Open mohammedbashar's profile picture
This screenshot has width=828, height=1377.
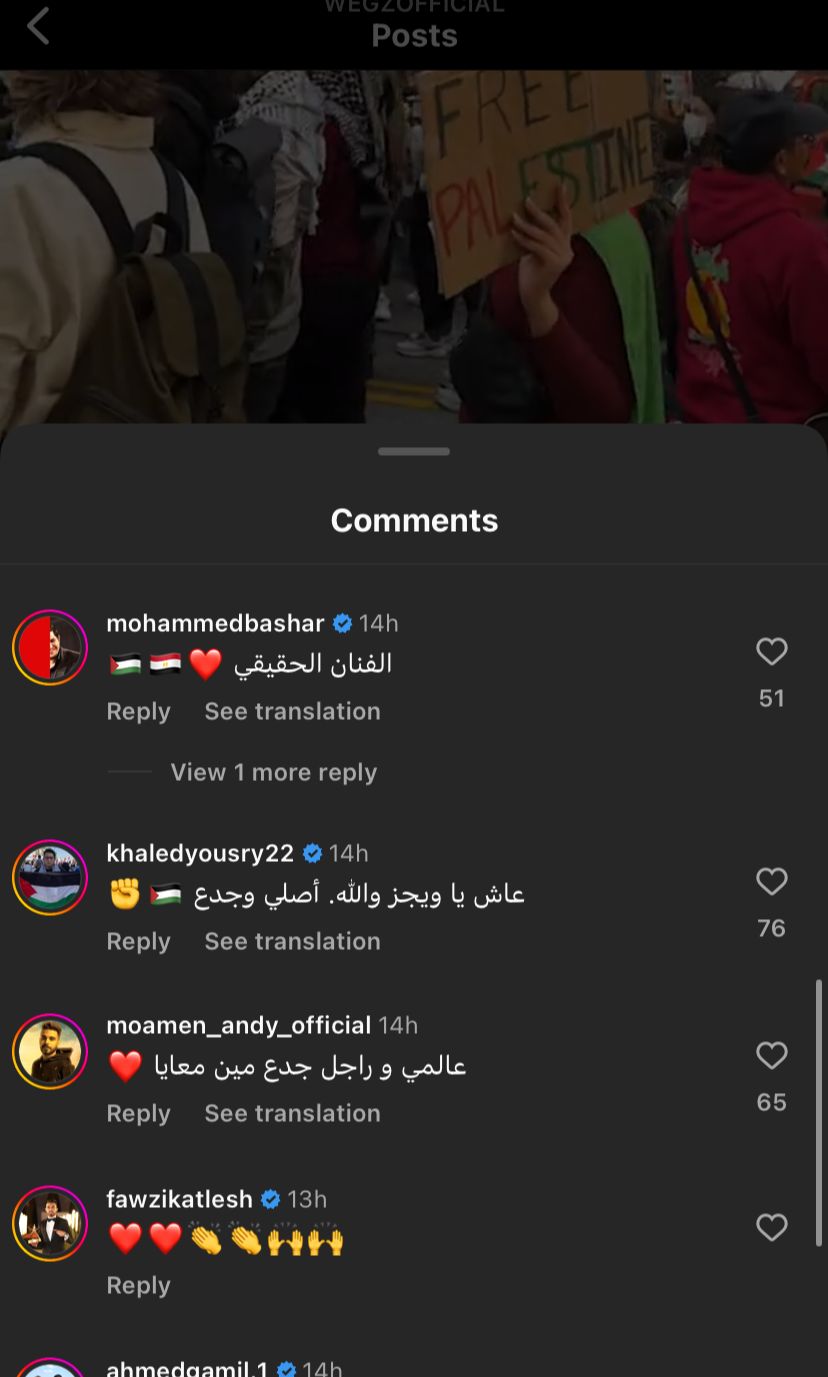[50, 647]
